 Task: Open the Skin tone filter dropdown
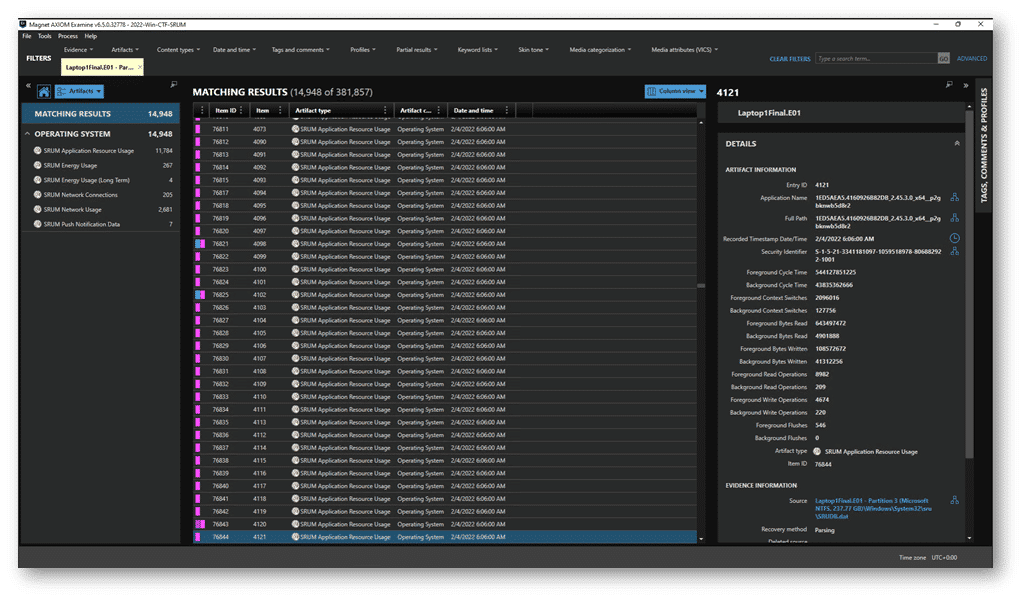(x=533, y=50)
